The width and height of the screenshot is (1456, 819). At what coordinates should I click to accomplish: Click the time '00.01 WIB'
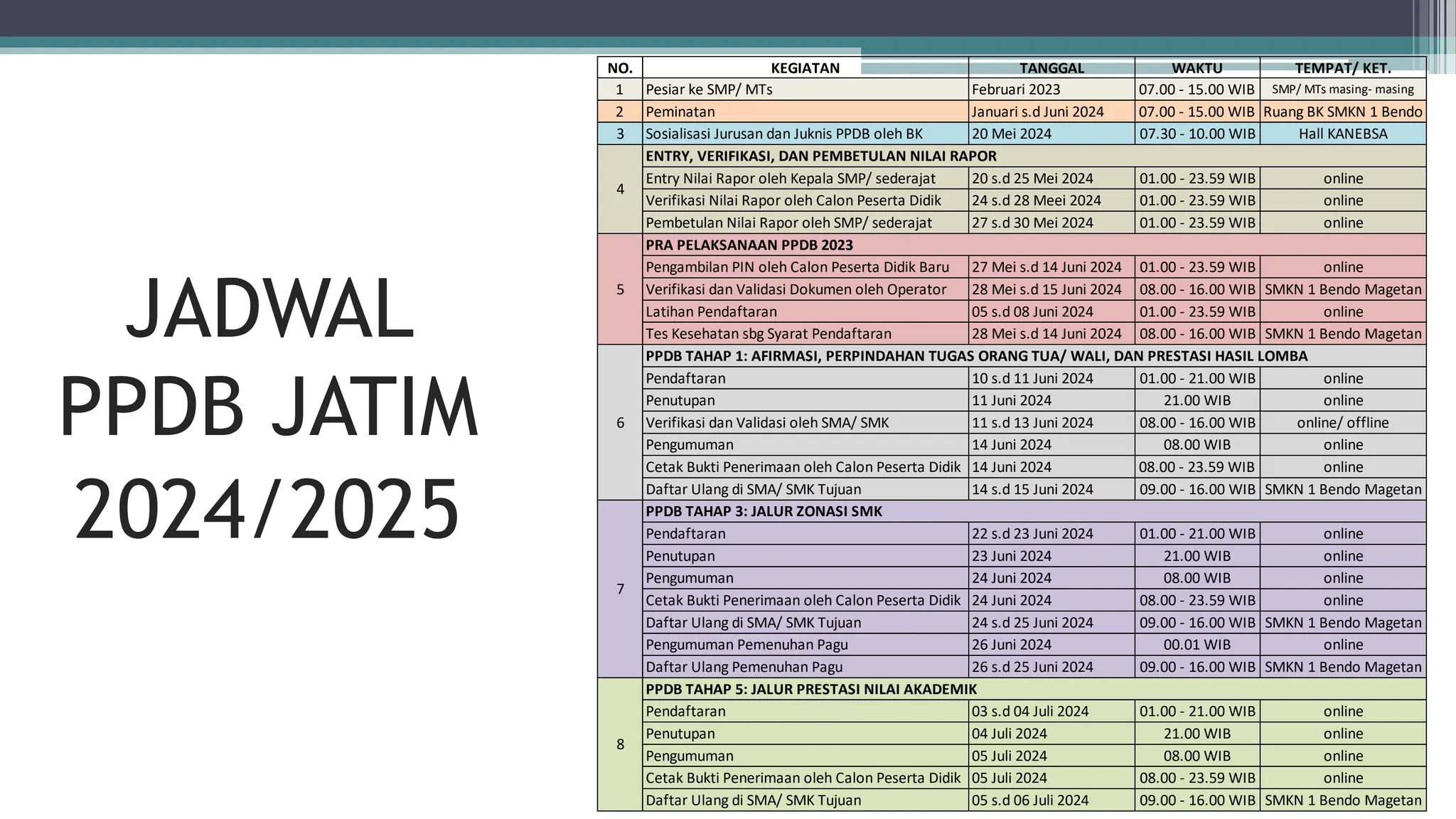(x=1197, y=644)
